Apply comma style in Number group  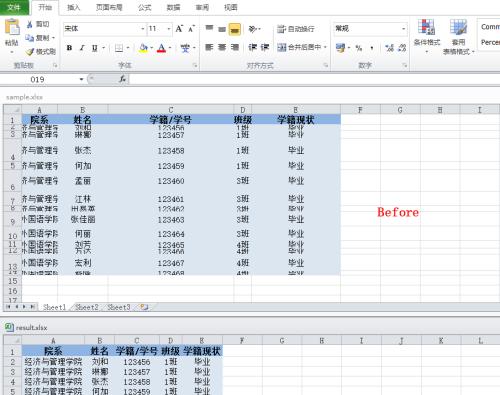372,48
